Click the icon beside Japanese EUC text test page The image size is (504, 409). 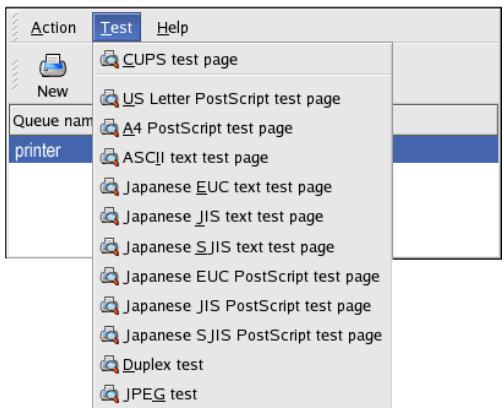(110, 187)
